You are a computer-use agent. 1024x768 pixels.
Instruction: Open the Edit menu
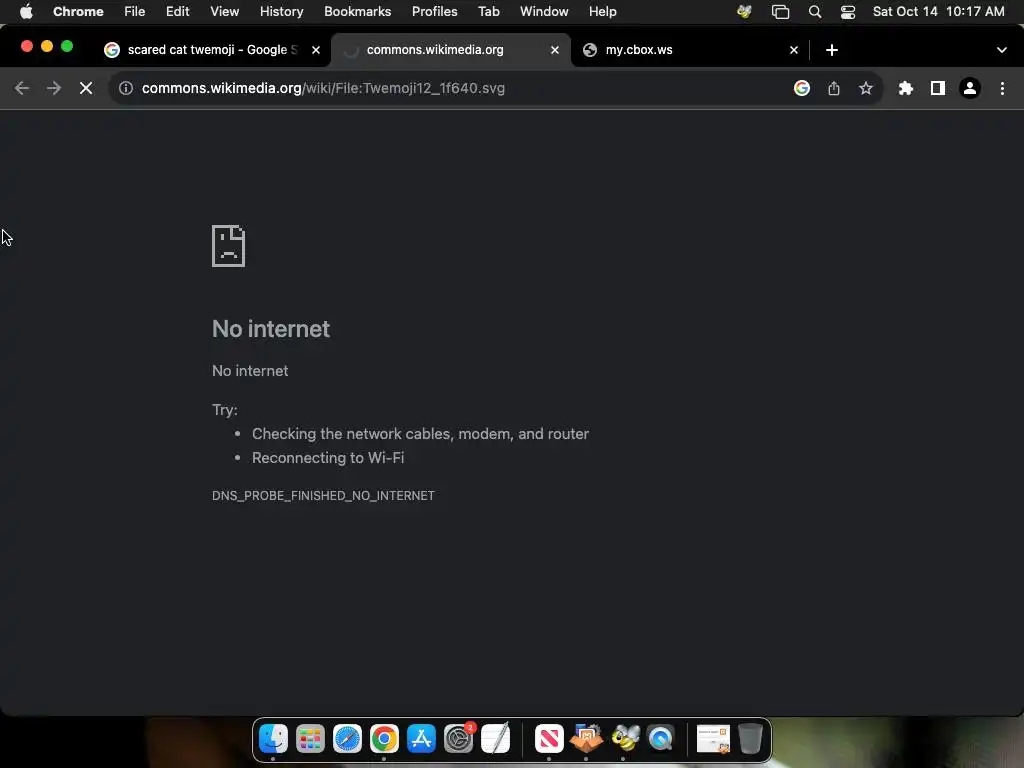coord(177,12)
